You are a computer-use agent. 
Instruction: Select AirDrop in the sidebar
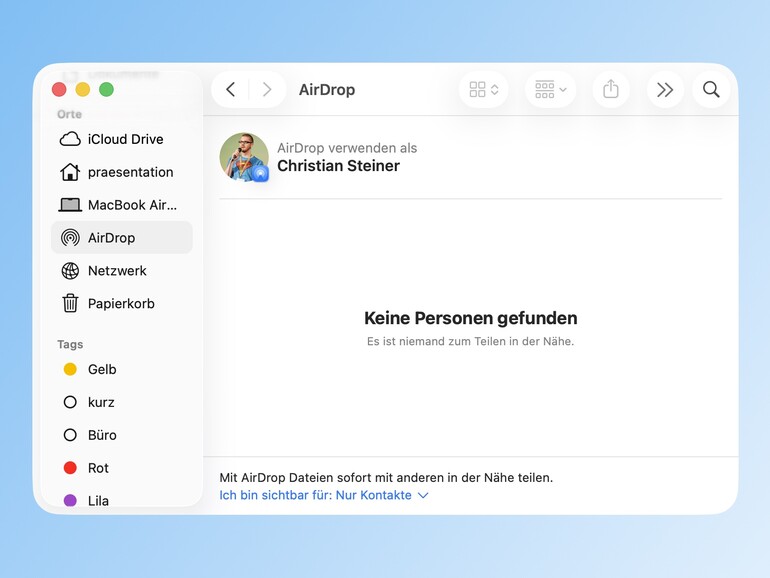(x=122, y=238)
